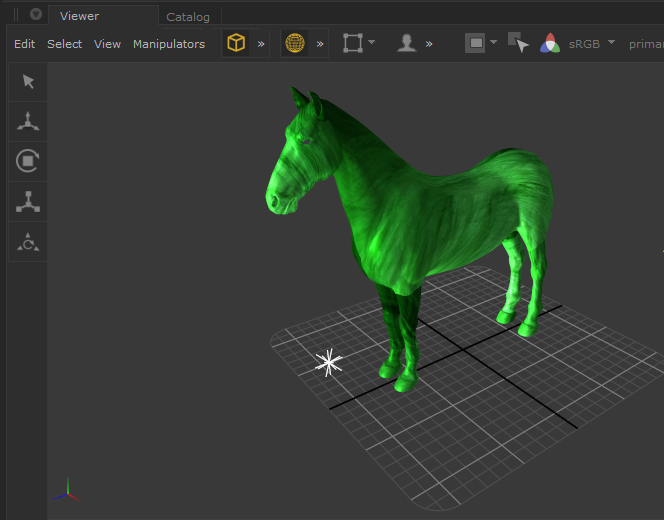Open the Edit menu
The height and width of the screenshot is (520, 664).
click(x=25, y=44)
